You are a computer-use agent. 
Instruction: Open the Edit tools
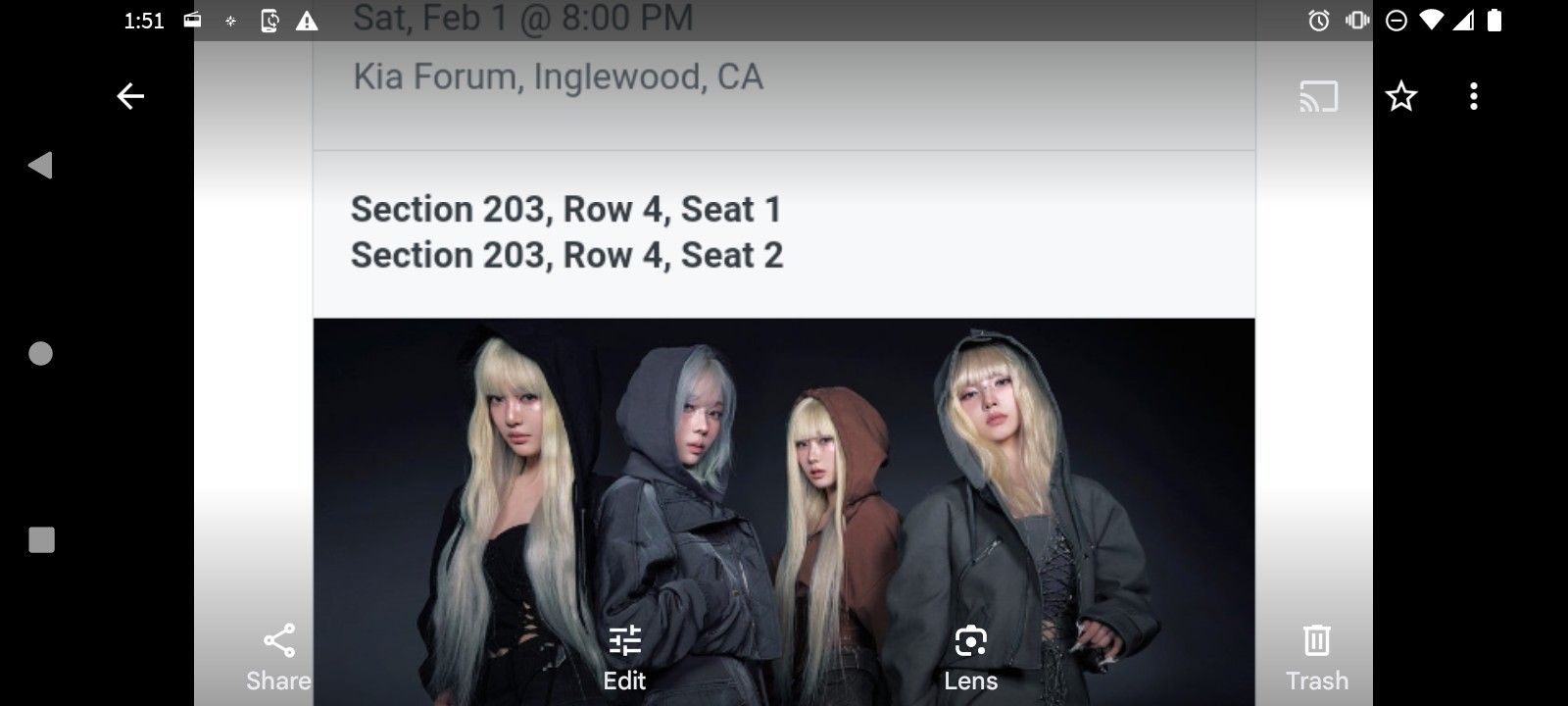(x=624, y=658)
